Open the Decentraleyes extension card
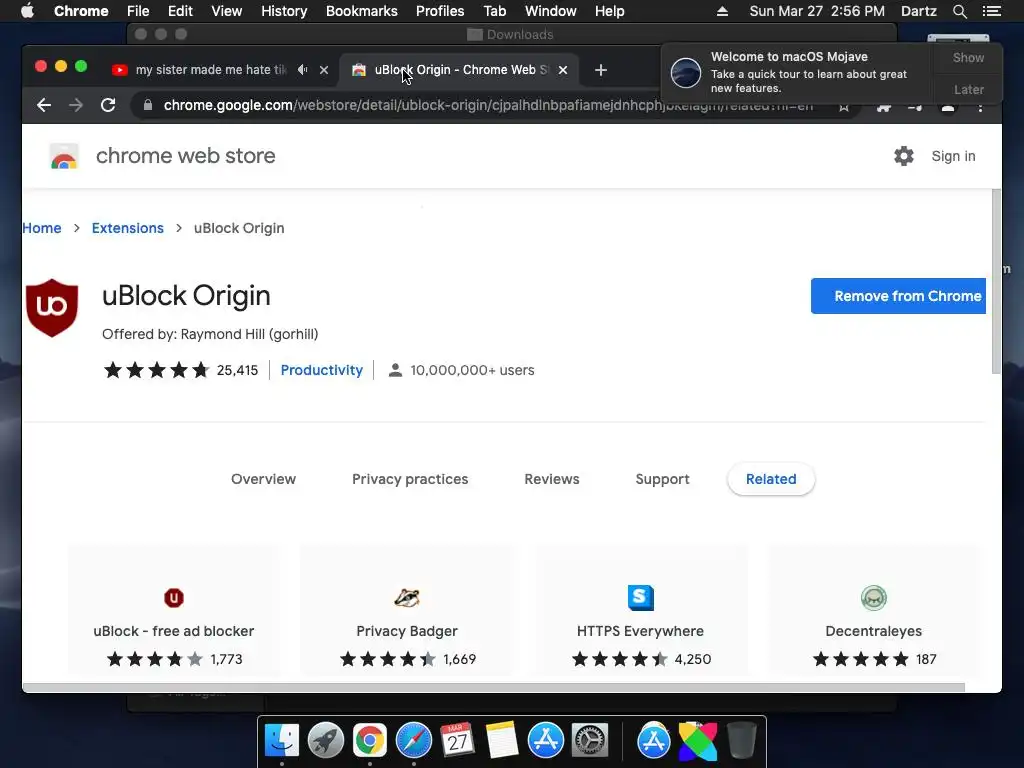 click(x=874, y=611)
